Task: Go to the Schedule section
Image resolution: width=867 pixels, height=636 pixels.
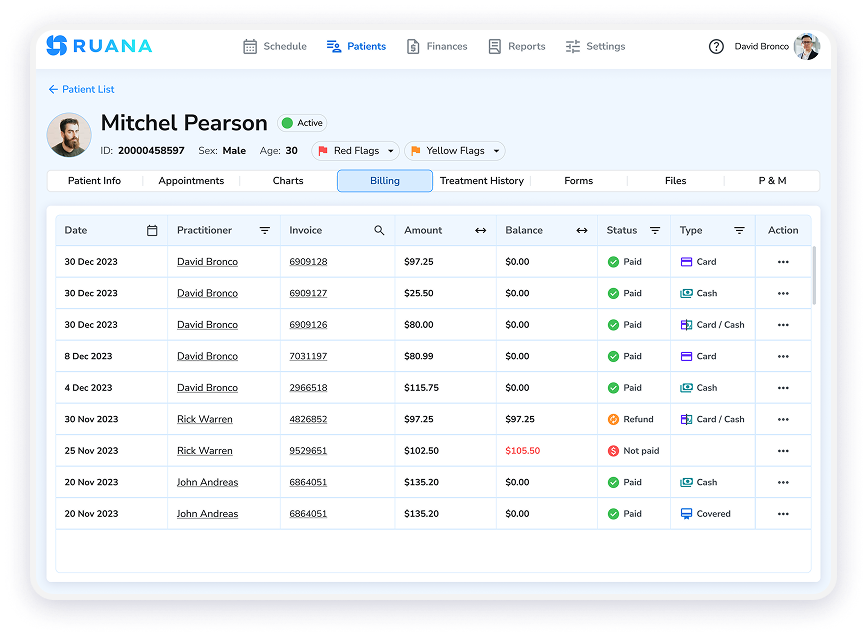Action: coord(275,46)
